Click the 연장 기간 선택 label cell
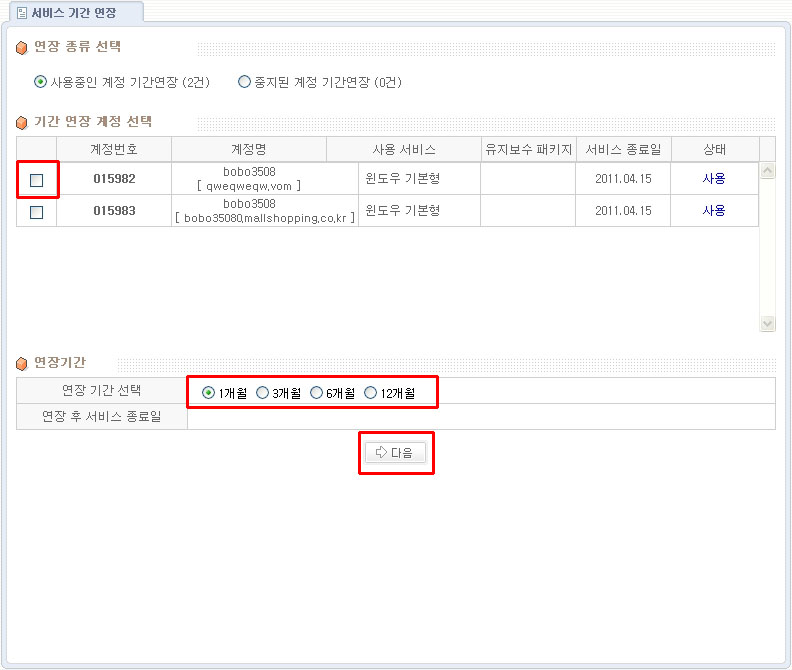This screenshot has width=792, height=670. pyautogui.click(x=102, y=390)
